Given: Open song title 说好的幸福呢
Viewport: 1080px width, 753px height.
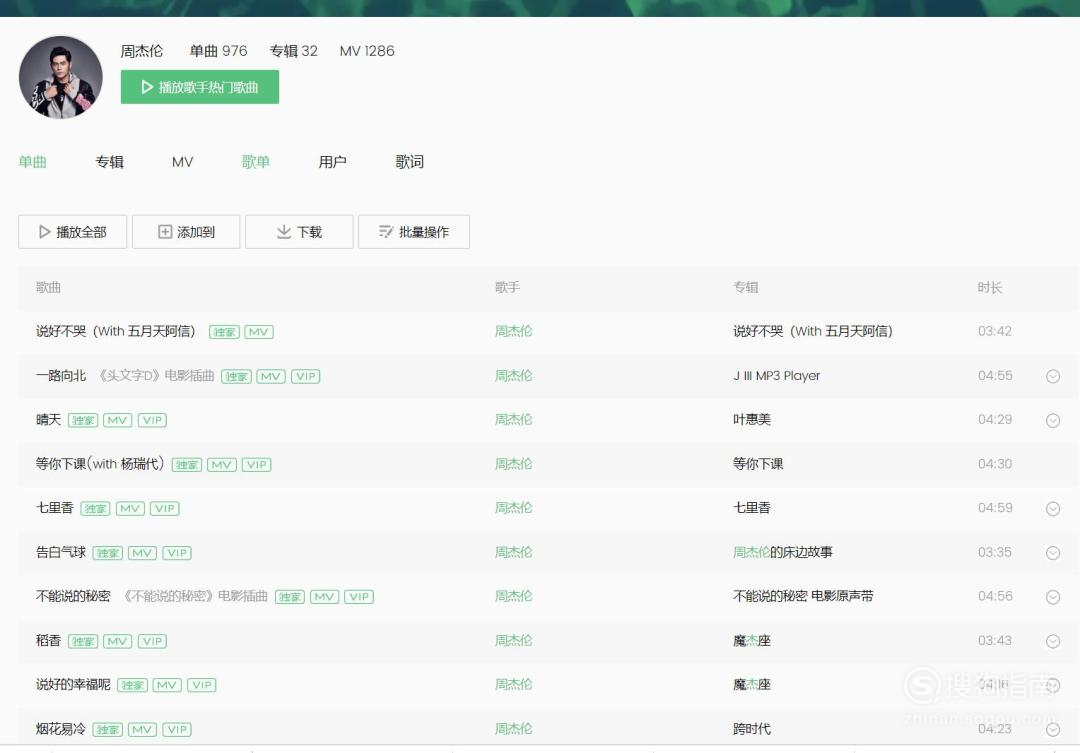Looking at the screenshot, I should (73, 685).
